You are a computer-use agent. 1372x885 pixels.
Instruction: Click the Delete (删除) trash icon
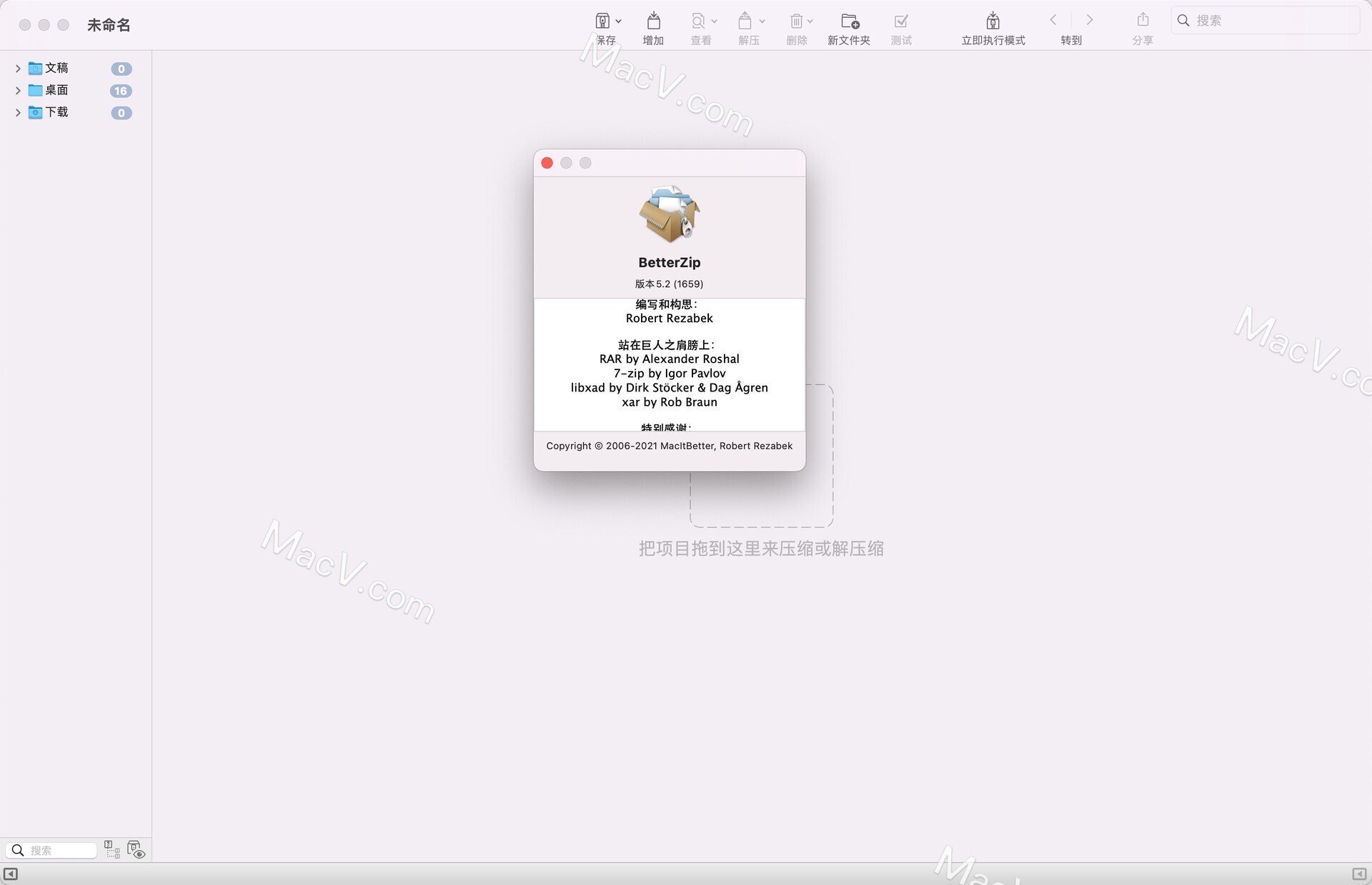point(796,21)
